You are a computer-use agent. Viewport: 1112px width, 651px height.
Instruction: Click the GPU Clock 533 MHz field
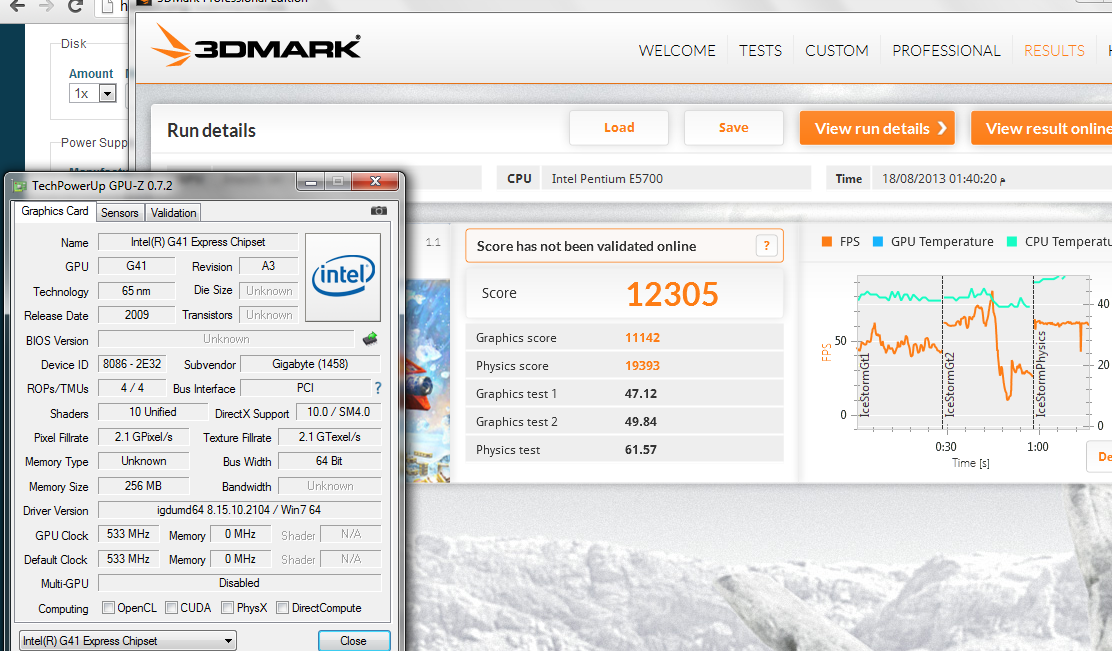click(128, 534)
